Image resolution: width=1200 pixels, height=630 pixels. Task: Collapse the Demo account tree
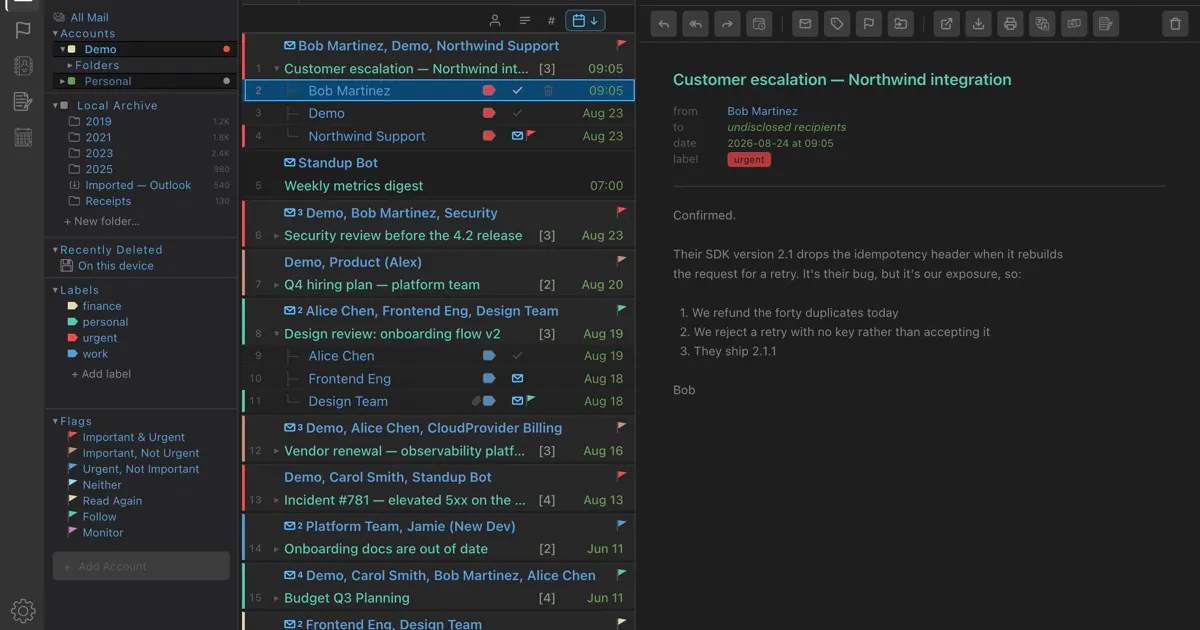[63, 49]
